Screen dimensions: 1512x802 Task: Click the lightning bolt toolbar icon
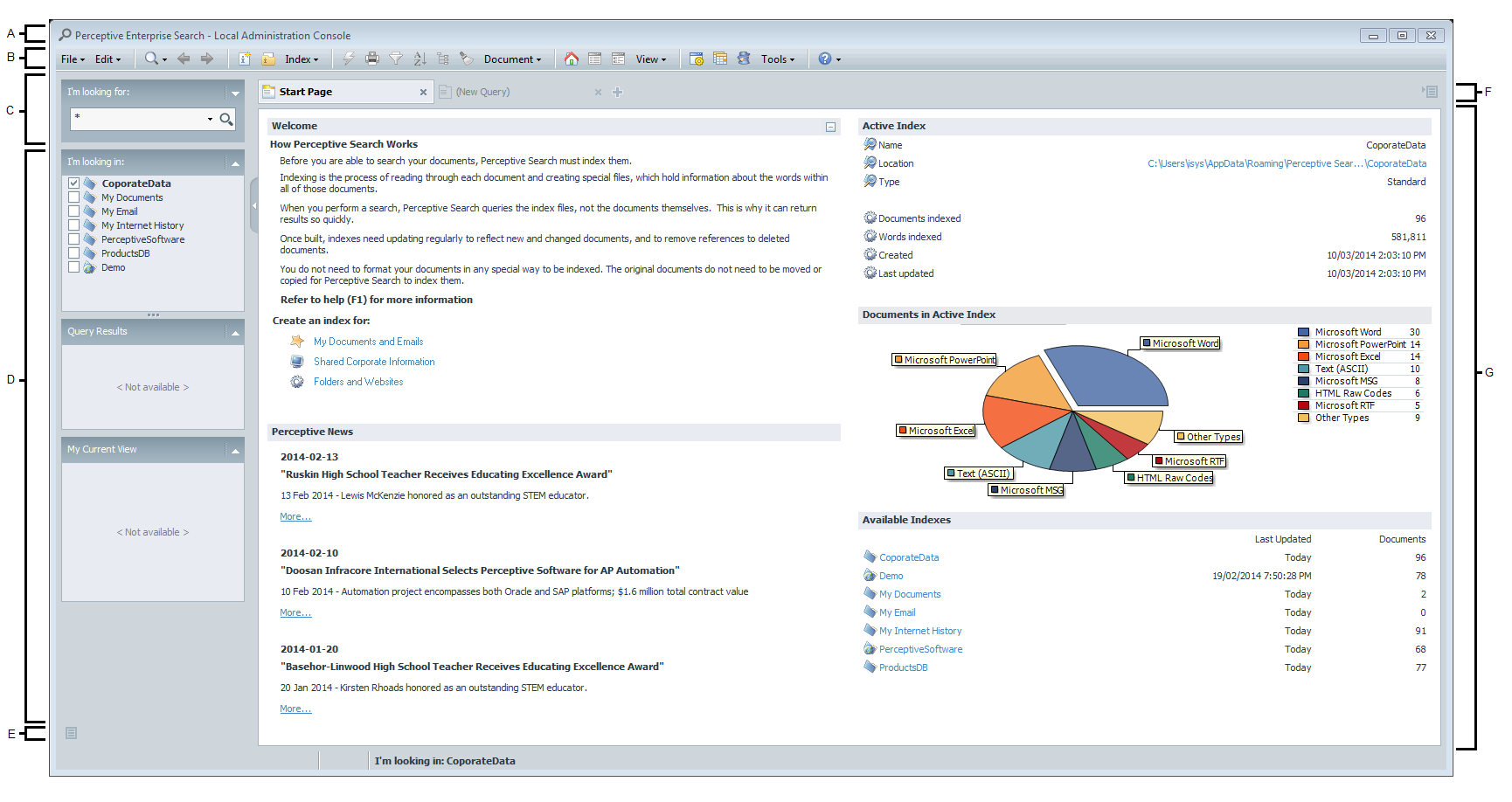point(348,59)
